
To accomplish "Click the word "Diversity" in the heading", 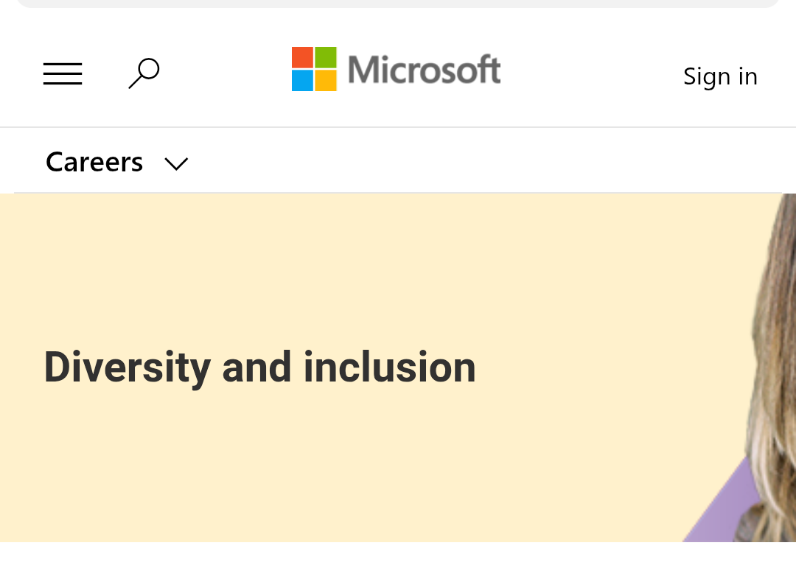I will click(x=126, y=367).
